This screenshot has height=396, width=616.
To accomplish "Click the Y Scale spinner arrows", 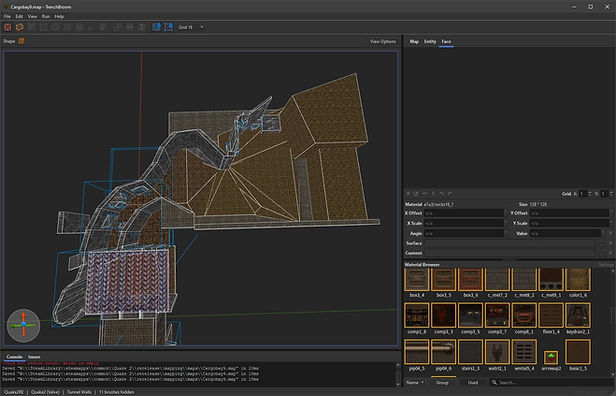I will click(610, 223).
